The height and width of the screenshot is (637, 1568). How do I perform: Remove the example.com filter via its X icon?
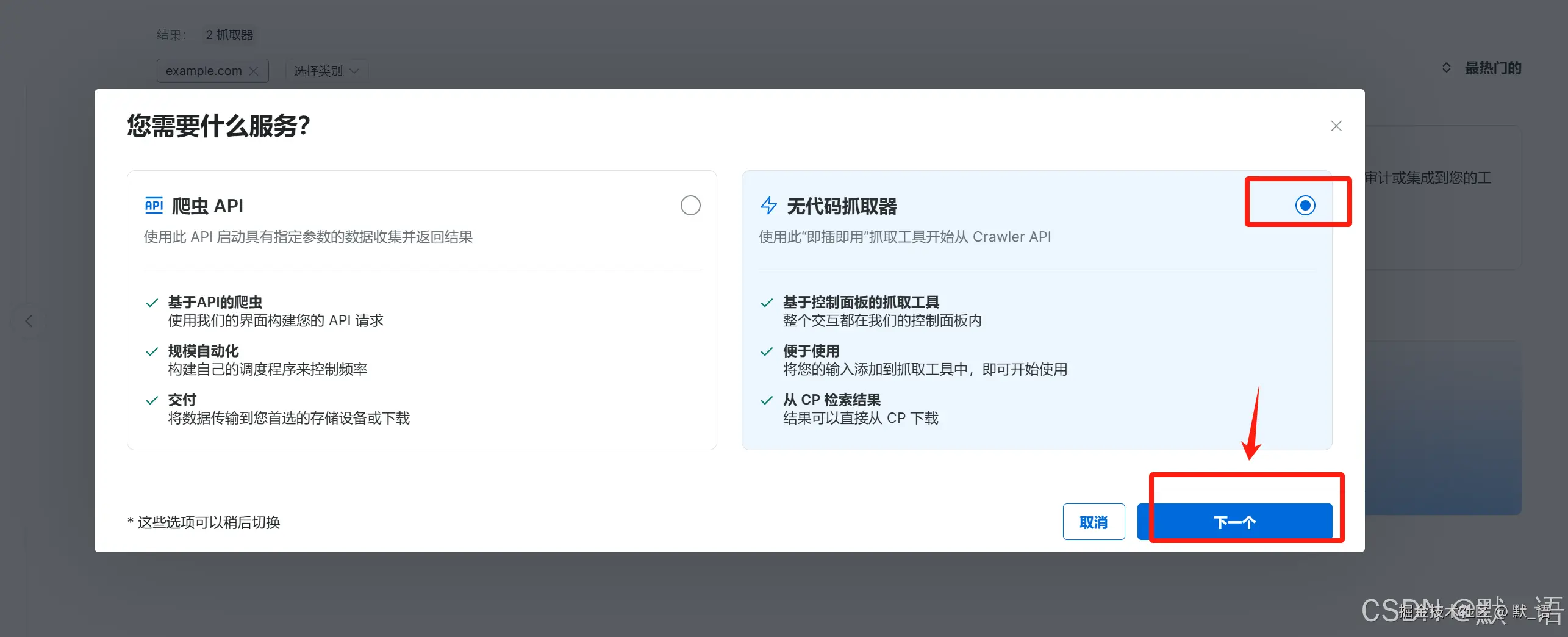click(254, 70)
